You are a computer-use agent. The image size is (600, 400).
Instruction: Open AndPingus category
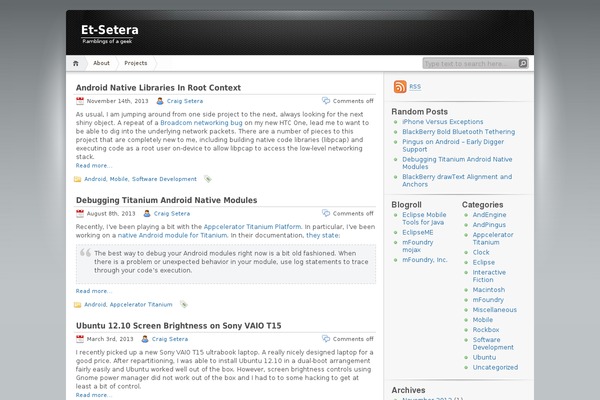pyautogui.click(x=489, y=225)
